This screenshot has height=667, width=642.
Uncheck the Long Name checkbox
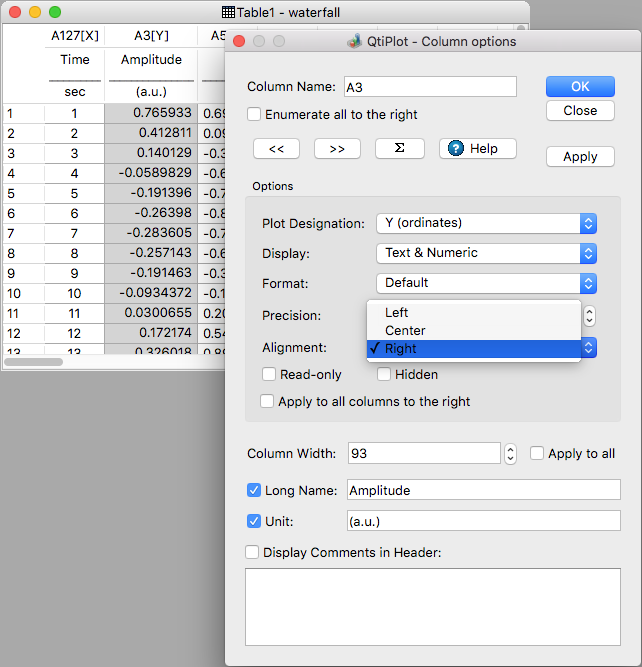coord(254,490)
